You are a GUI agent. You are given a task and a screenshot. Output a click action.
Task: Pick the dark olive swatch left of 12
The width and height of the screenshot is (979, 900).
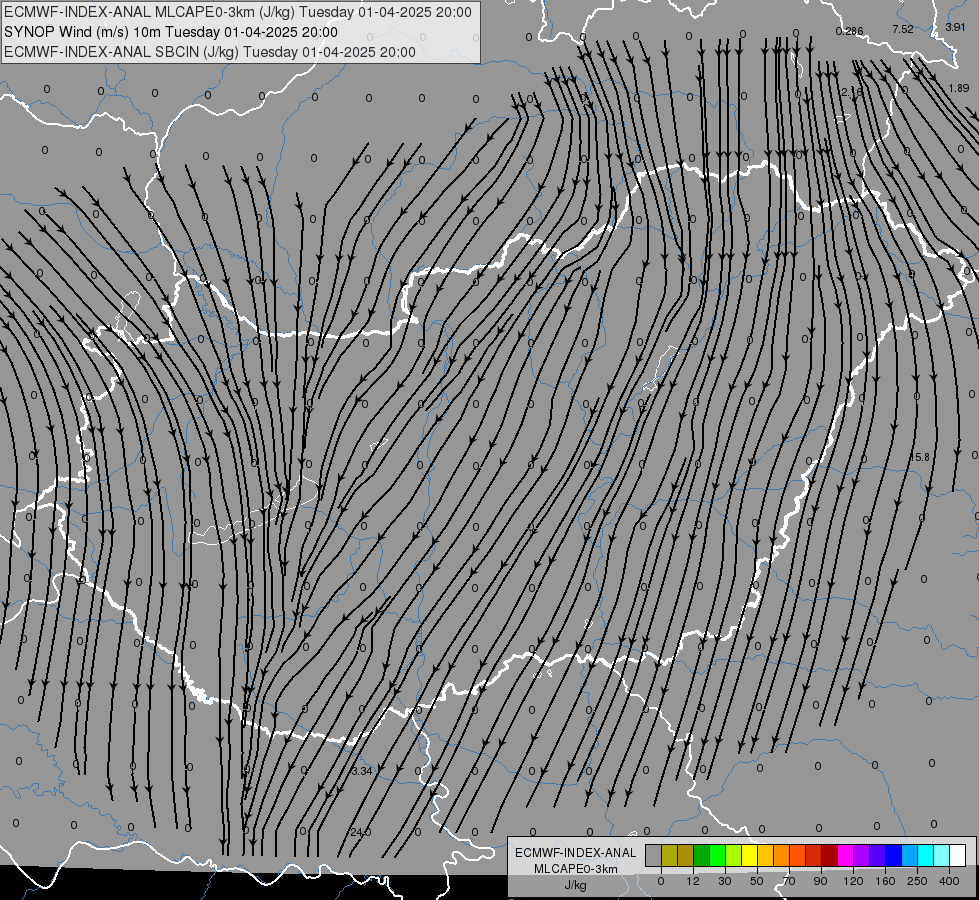(686, 856)
